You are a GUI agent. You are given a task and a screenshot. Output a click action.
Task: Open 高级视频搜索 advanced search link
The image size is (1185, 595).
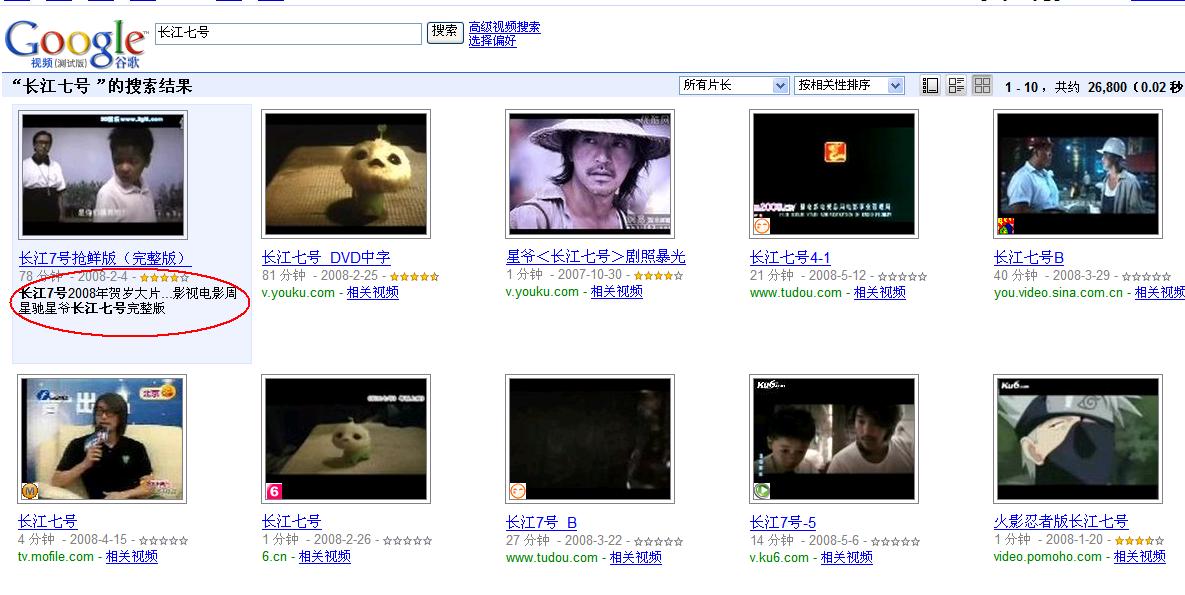[x=504, y=27]
